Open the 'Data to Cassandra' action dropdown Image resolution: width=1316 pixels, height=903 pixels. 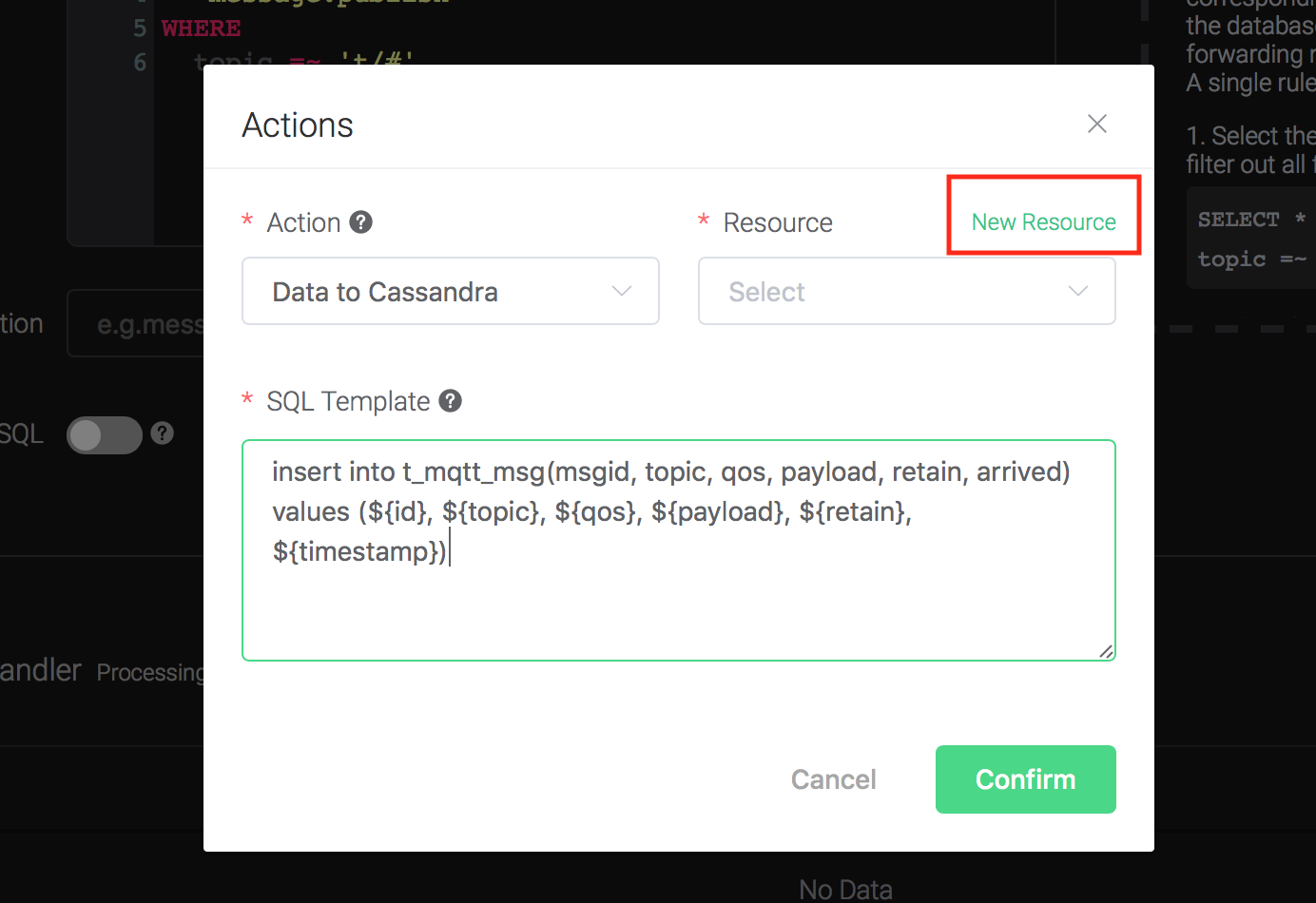click(x=450, y=291)
